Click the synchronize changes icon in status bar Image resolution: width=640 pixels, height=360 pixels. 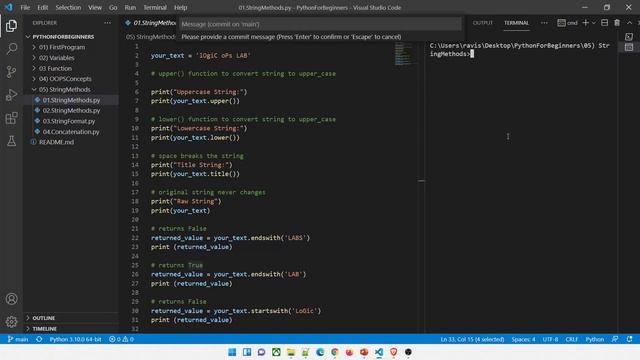(39, 339)
